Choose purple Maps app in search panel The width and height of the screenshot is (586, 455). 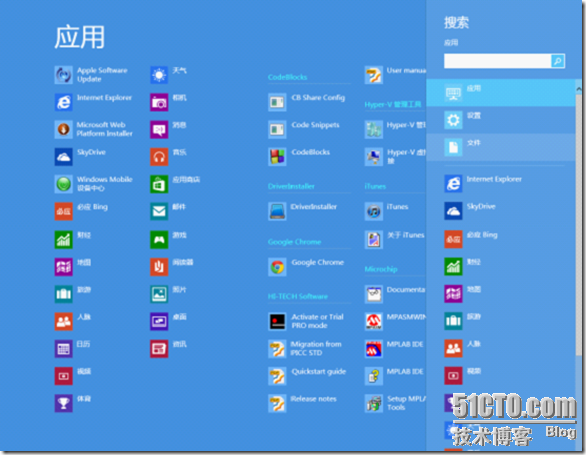pyautogui.click(x=463, y=294)
